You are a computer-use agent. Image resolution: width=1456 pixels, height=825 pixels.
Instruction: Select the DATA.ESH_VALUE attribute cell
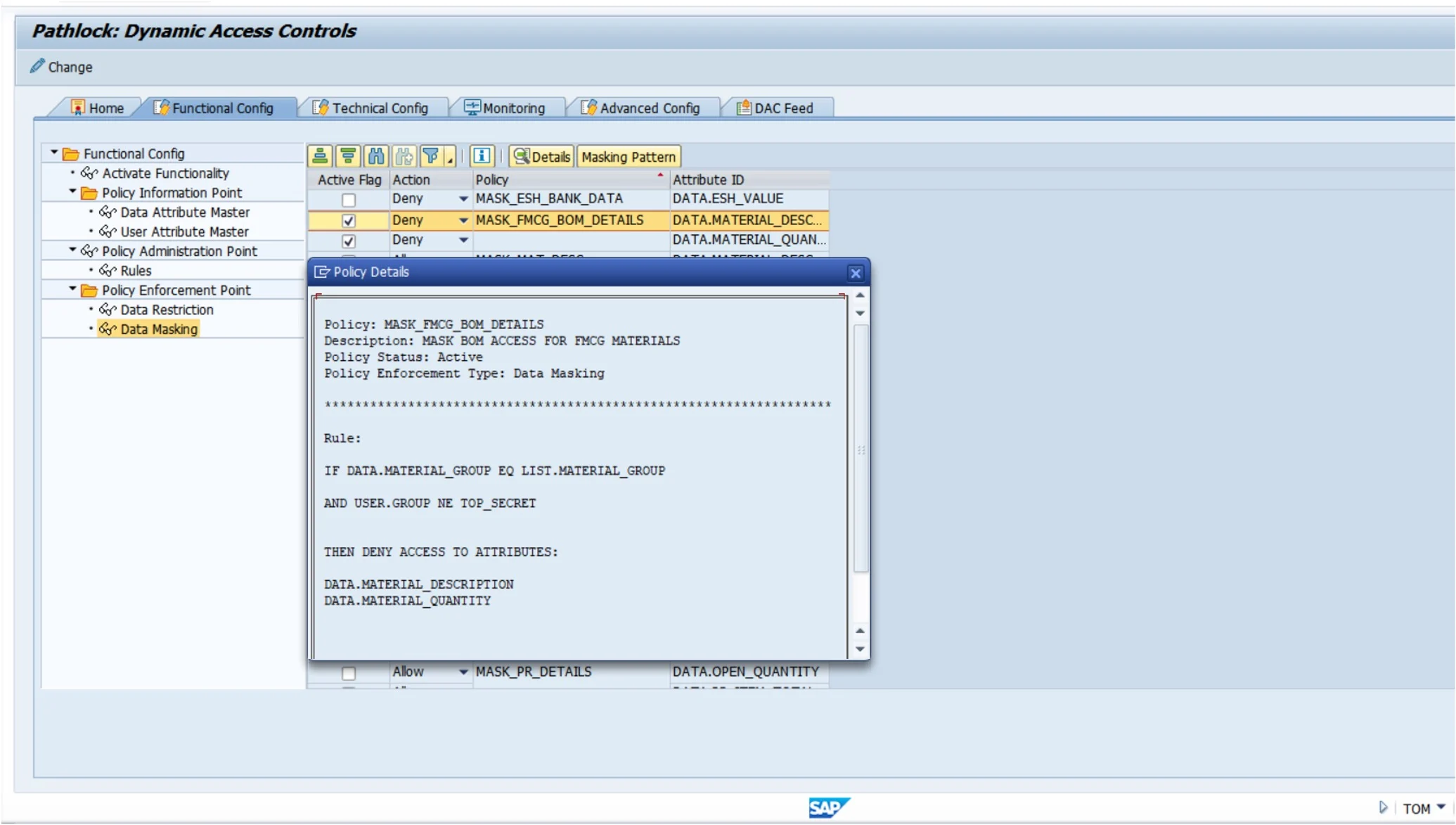(x=749, y=199)
